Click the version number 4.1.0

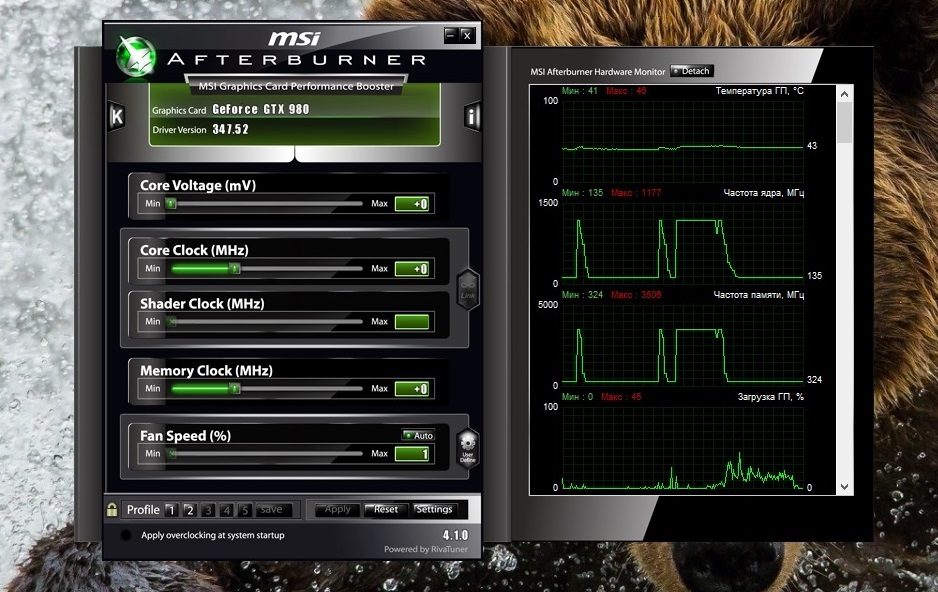455,535
